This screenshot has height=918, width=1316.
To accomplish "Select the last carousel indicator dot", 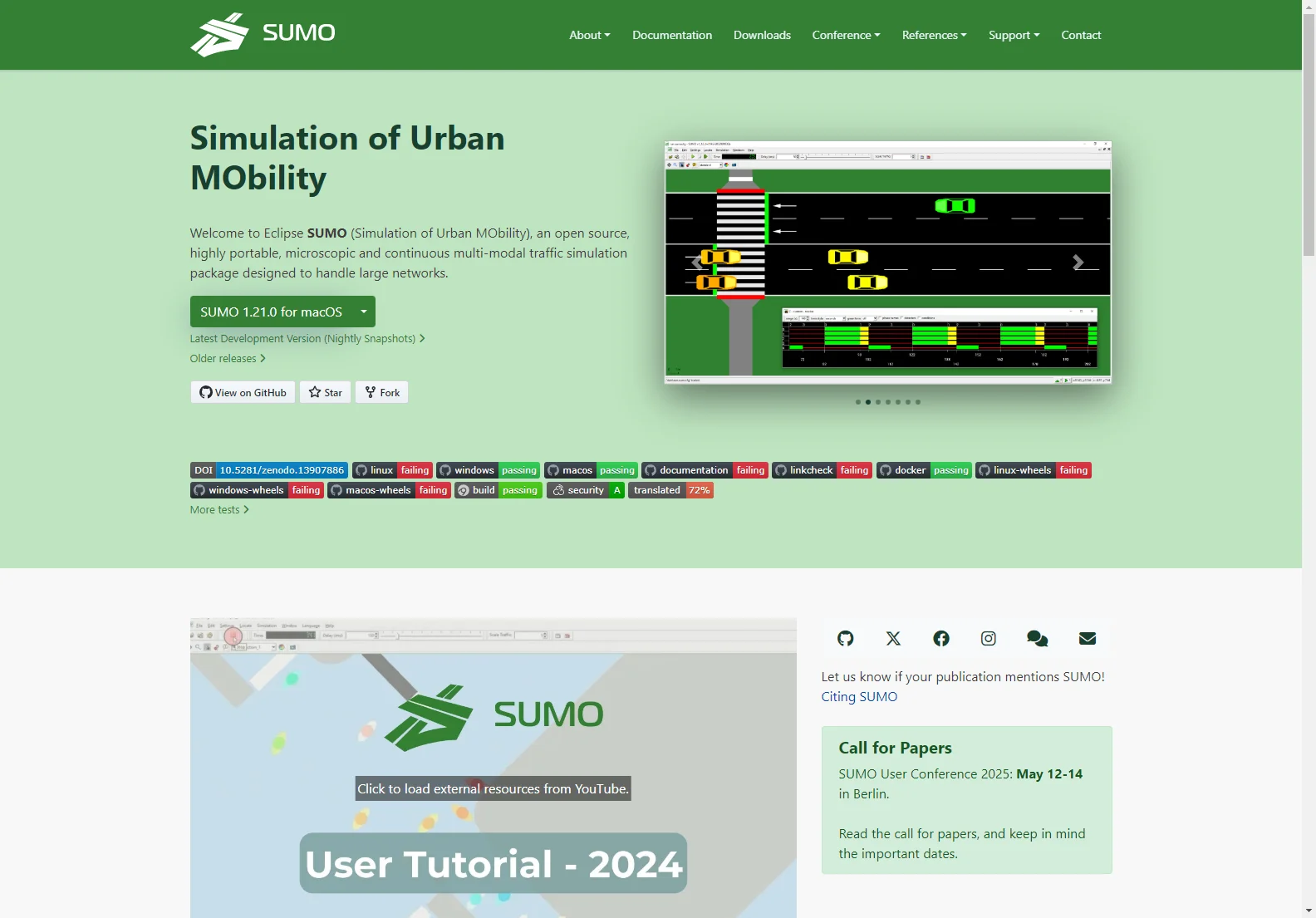I will (x=918, y=402).
